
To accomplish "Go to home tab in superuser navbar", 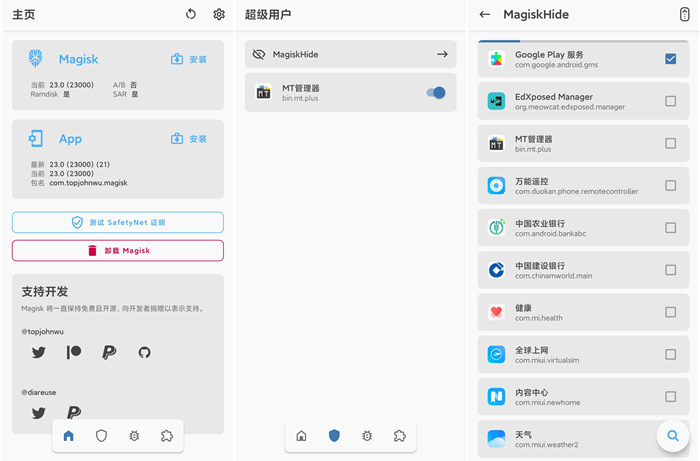I will coord(301,436).
